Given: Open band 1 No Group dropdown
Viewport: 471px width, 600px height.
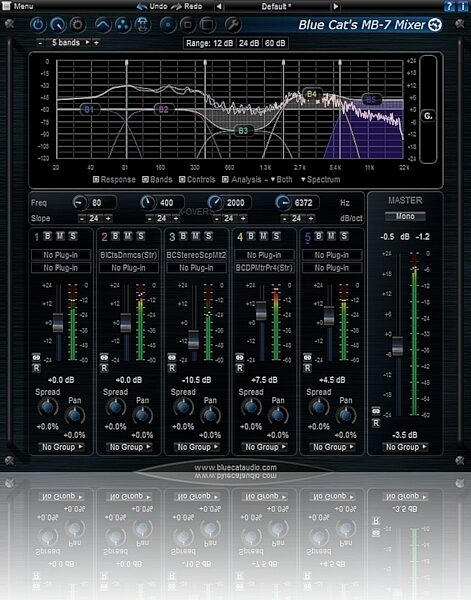Looking at the screenshot, I should click(62, 447).
